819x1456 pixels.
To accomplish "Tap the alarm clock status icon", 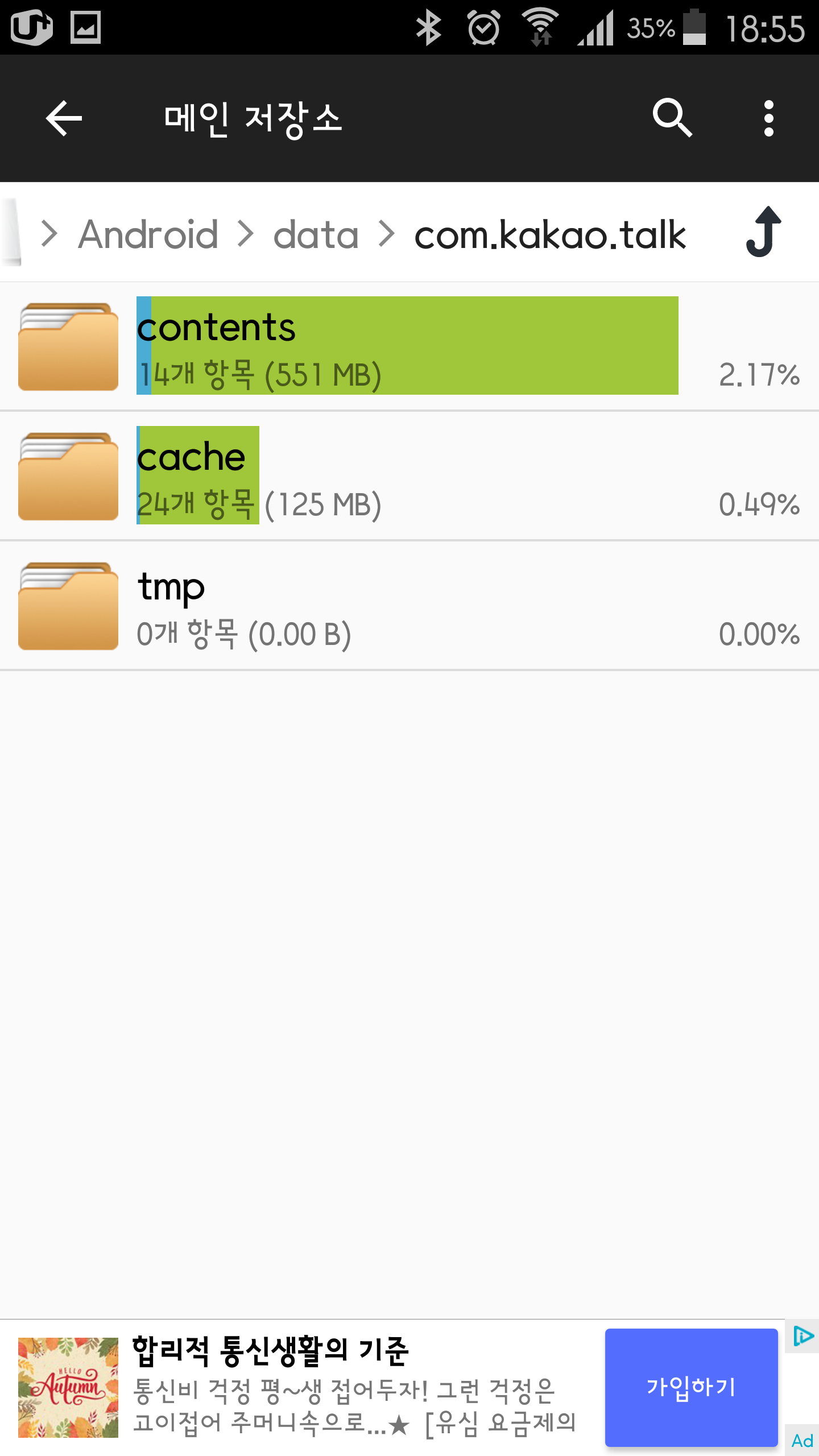I will [x=483, y=27].
